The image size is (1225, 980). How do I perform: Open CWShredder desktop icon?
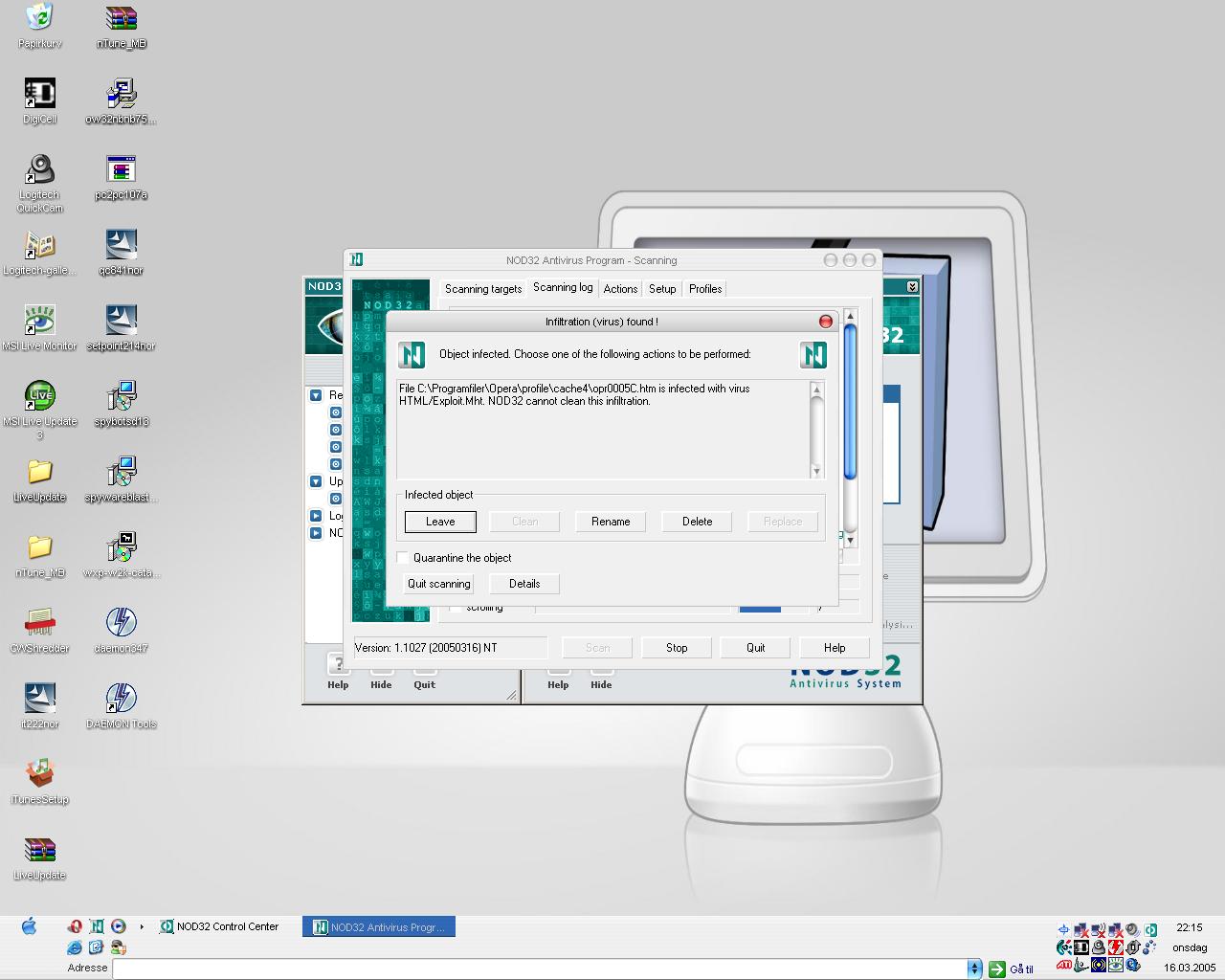tap(39, 630)
